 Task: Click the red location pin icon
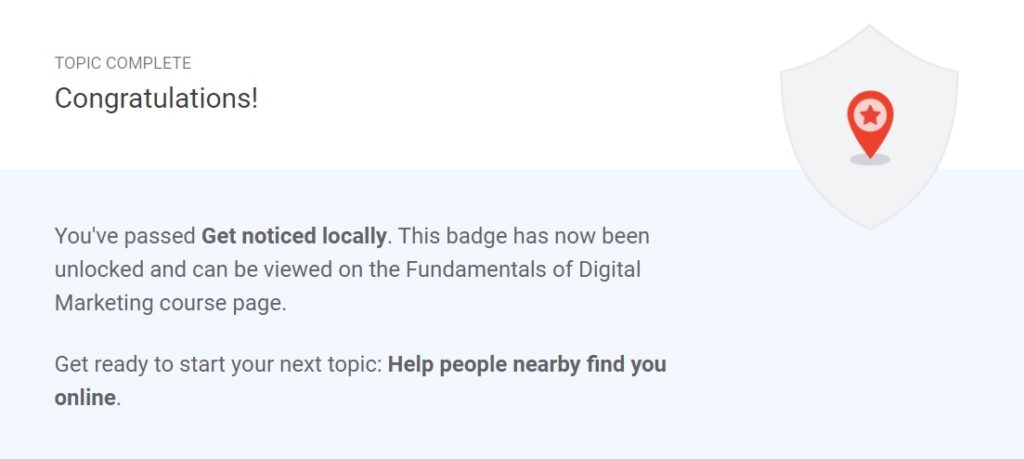point(870,124)
